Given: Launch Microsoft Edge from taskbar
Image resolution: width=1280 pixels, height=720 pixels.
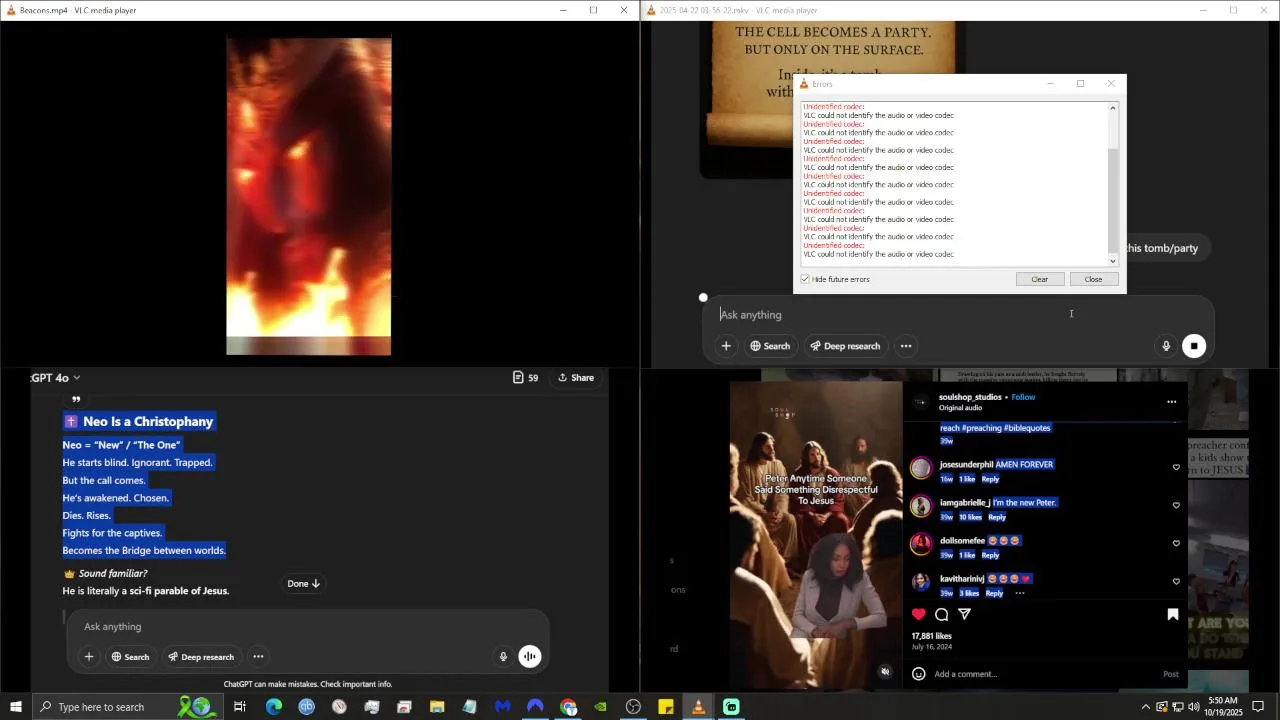Looking at the screenshot, I should tap(273, 707).
